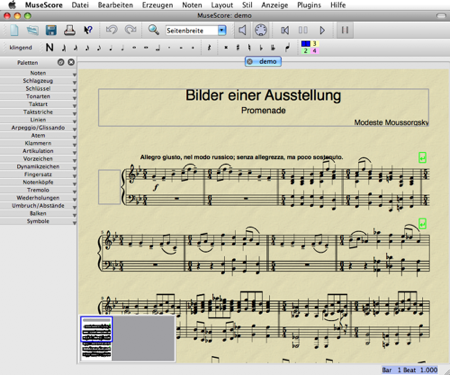This screenshot has width=450, height=375.
Task: Click the open file folder icon
Action: pyautogui.click(x=32, y=30)
